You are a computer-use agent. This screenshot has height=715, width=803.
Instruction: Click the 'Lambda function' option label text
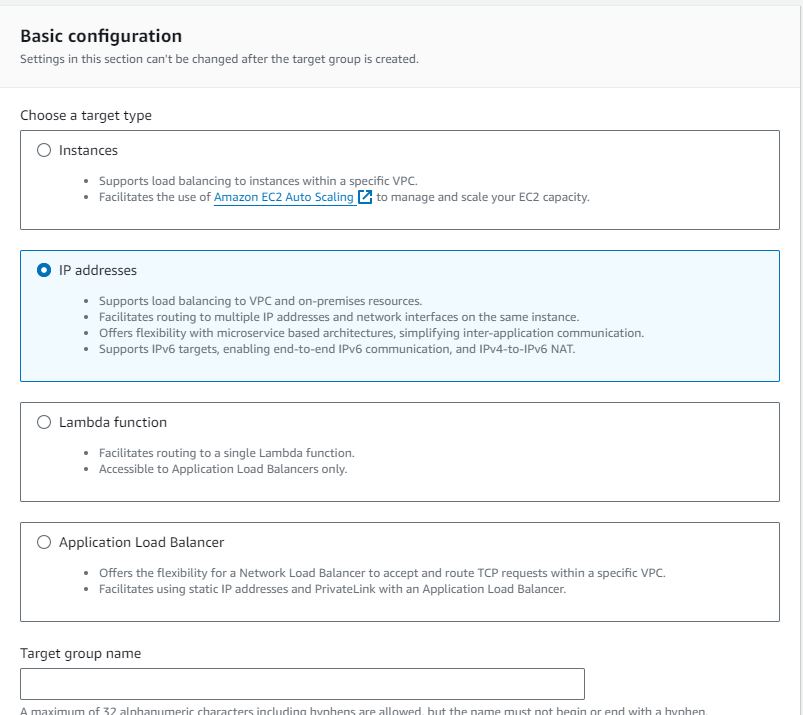pos(113,422)
